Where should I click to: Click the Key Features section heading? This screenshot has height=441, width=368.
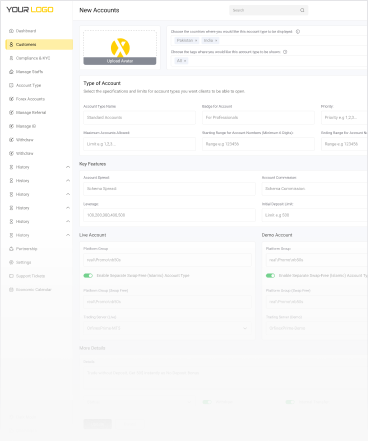click(92, 164)
